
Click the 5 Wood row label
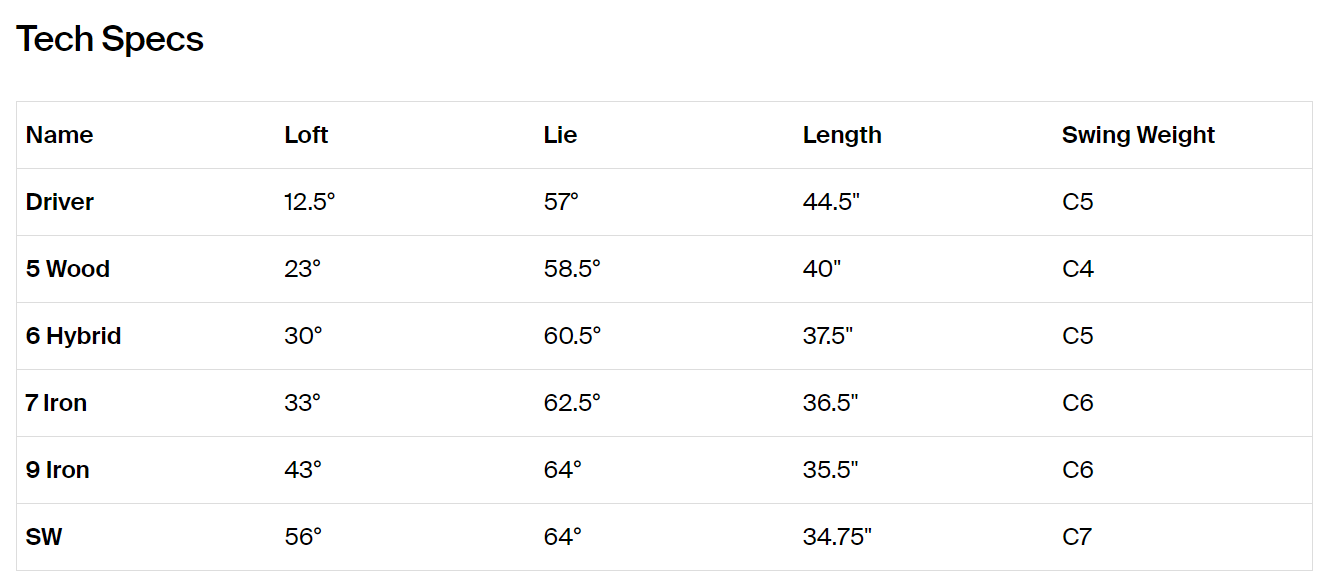(x=68, y=269)
